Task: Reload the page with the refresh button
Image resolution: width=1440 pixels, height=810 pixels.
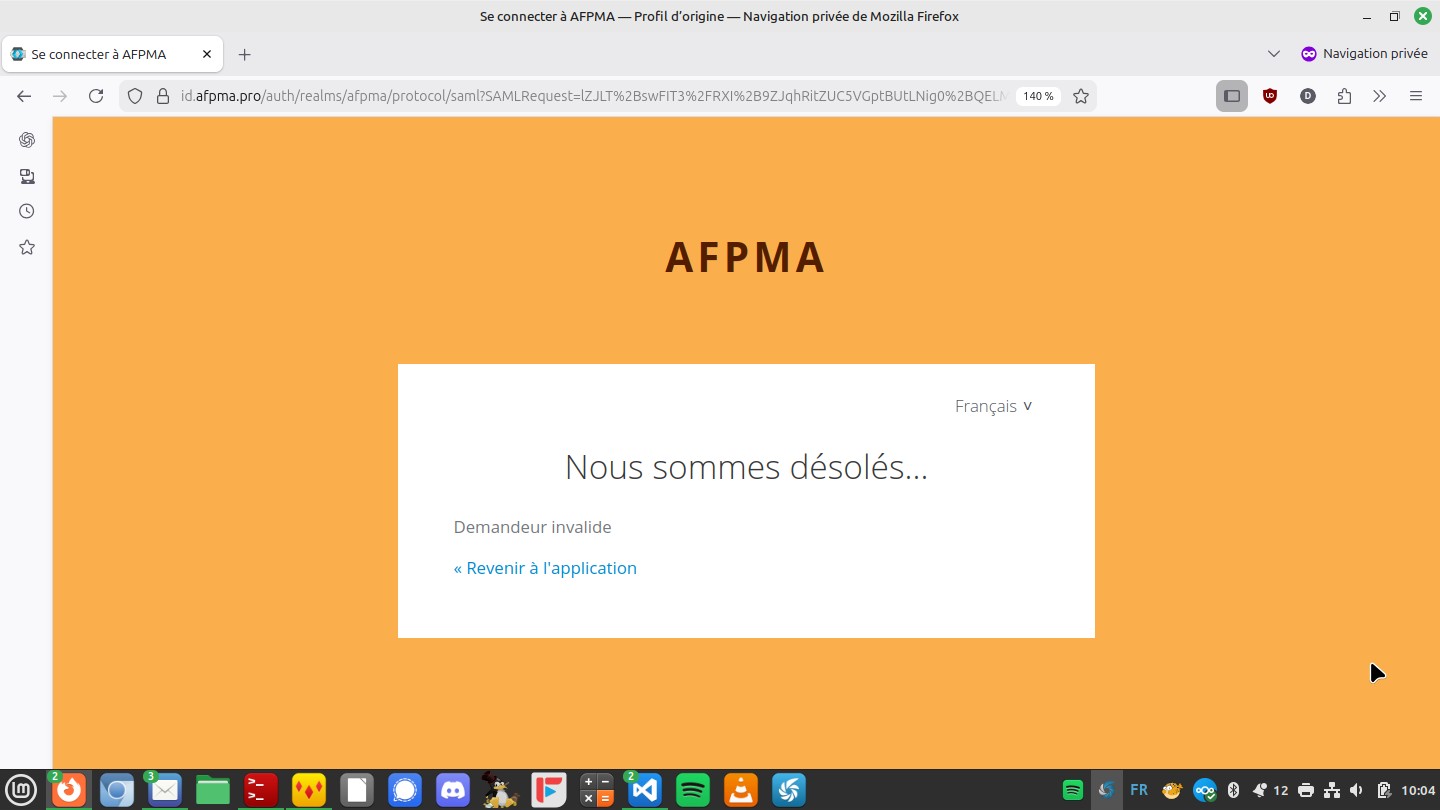Action: click(96, 96)
